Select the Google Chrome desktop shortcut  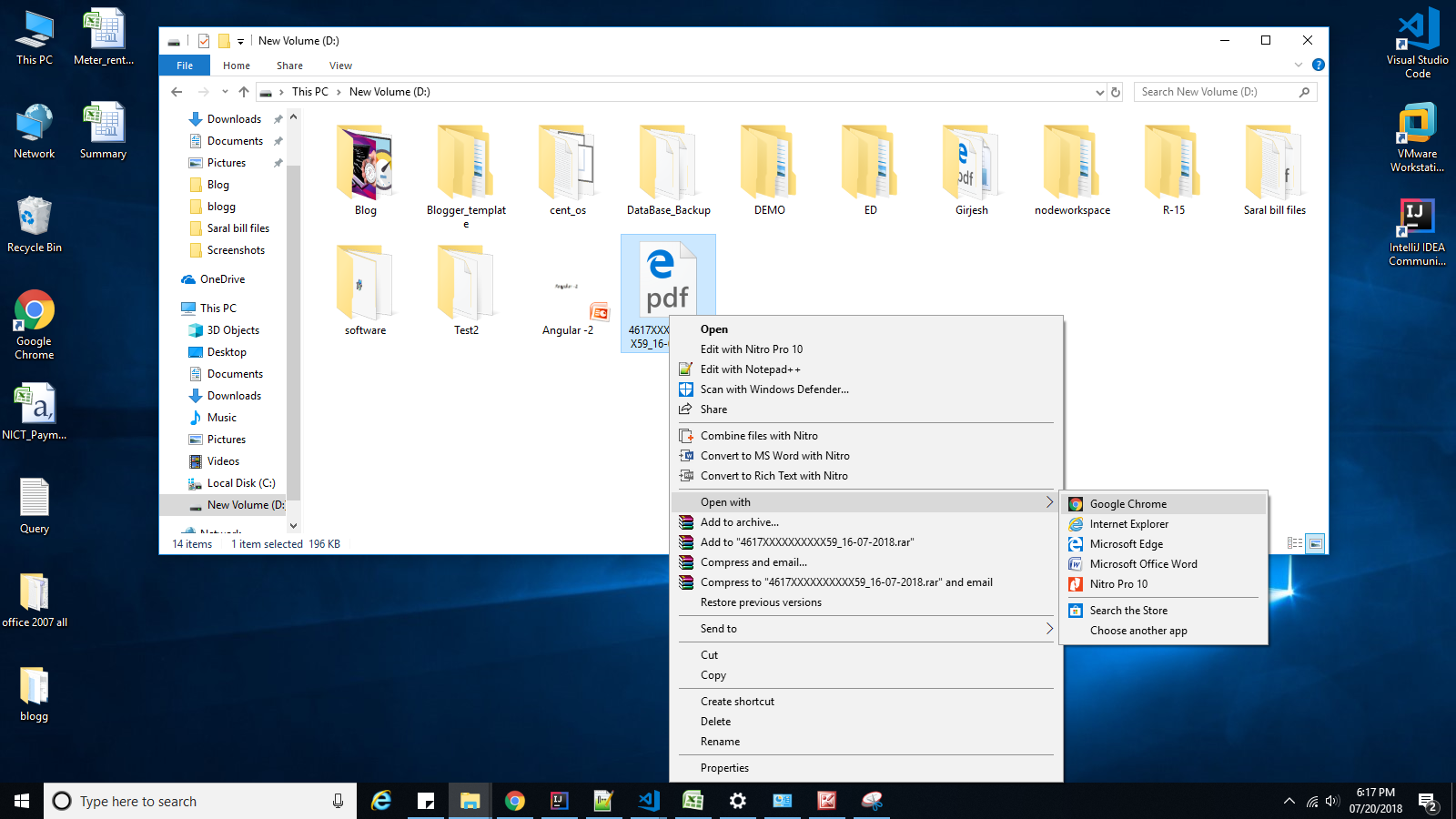point(35,324)
